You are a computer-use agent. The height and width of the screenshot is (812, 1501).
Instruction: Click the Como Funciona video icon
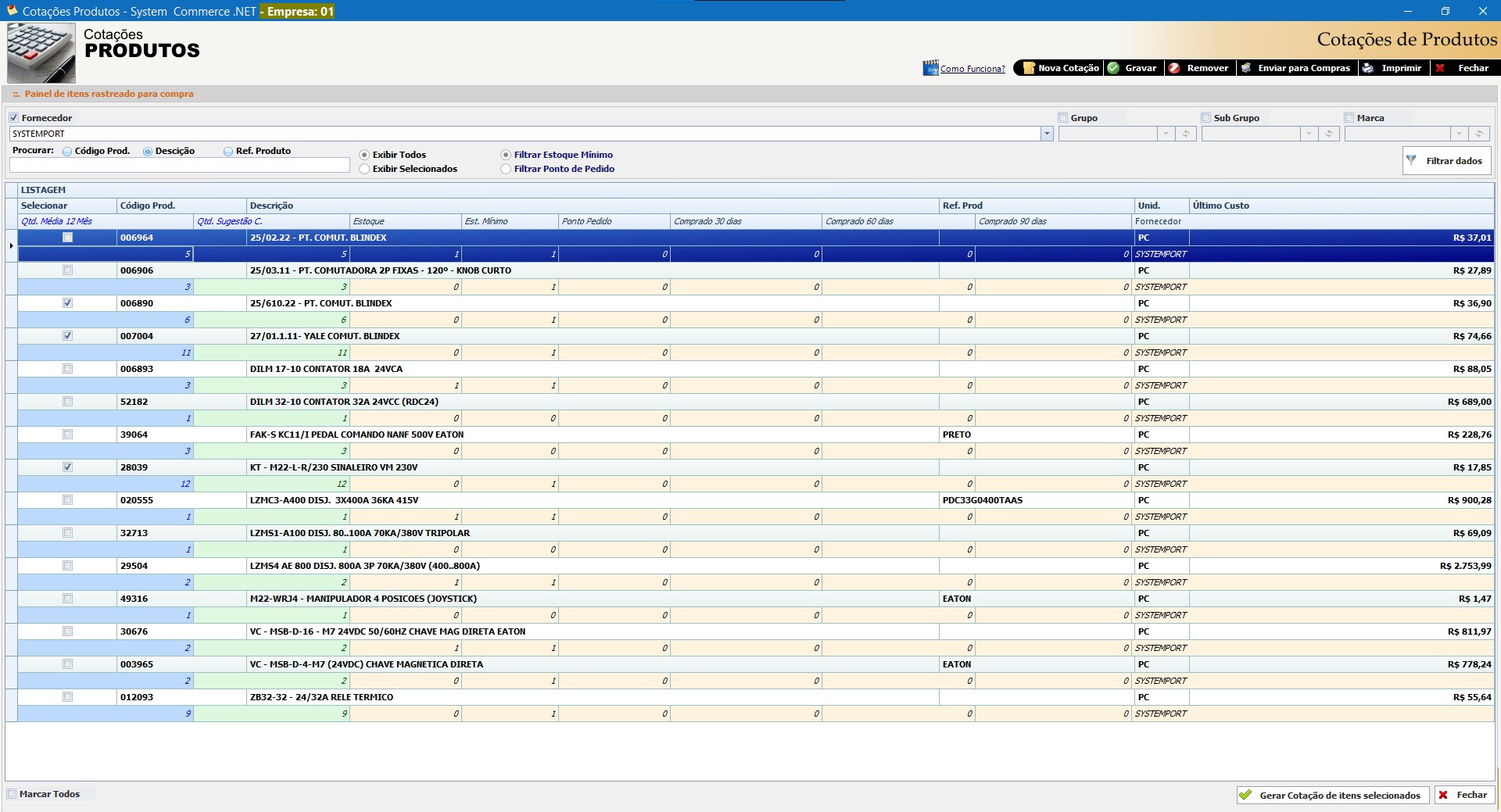coord(930,69)
